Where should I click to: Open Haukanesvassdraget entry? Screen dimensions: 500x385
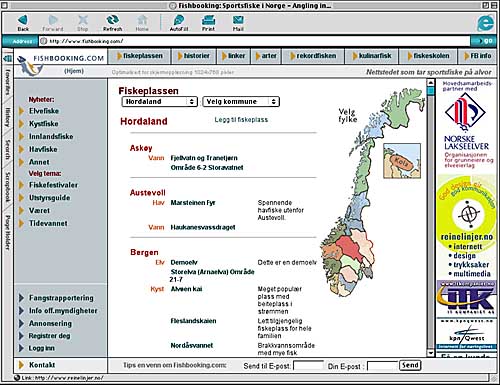pos(203,227)
